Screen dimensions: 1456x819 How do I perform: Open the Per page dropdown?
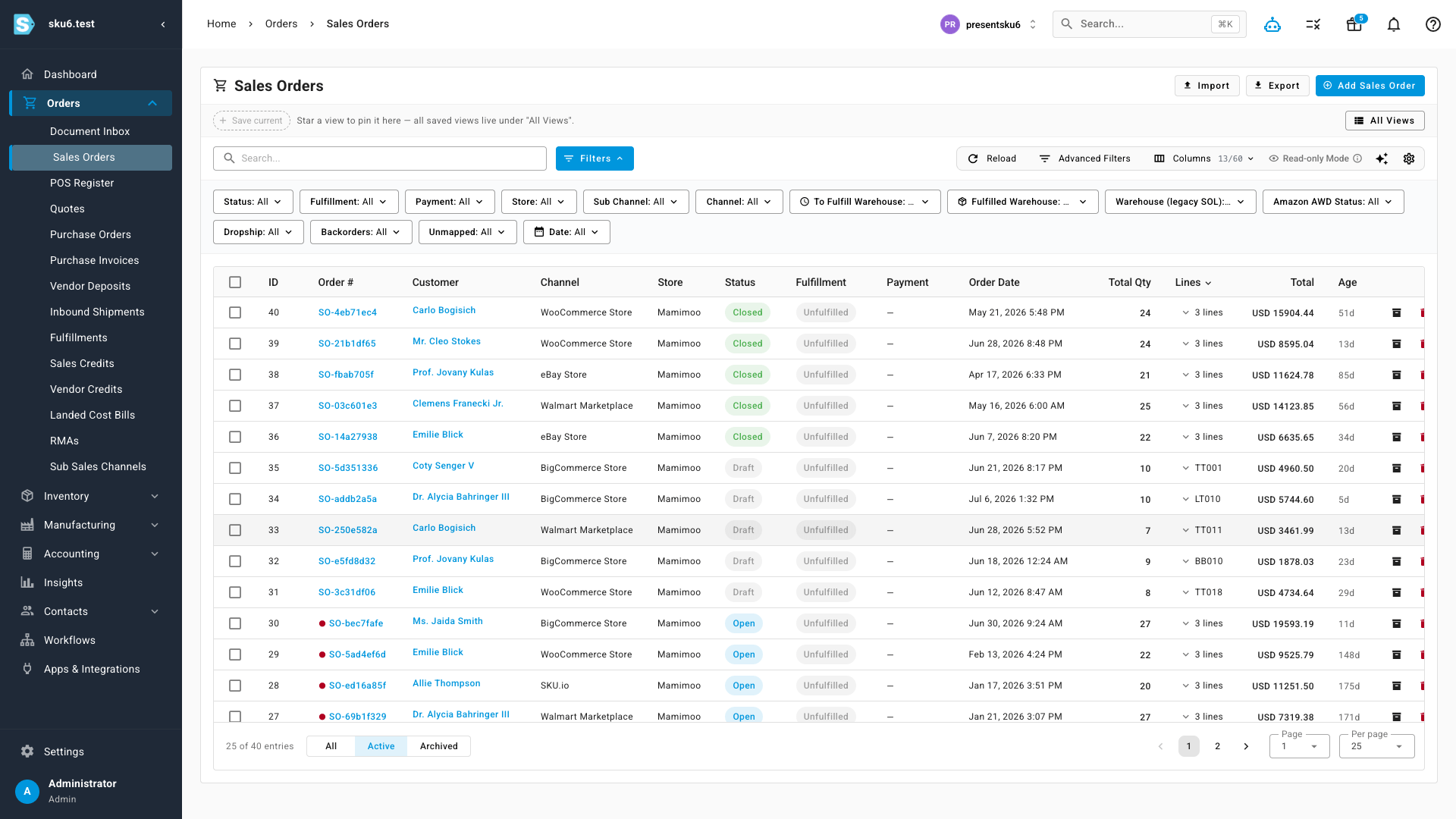pyautogui.click(x=1376, y=746)
